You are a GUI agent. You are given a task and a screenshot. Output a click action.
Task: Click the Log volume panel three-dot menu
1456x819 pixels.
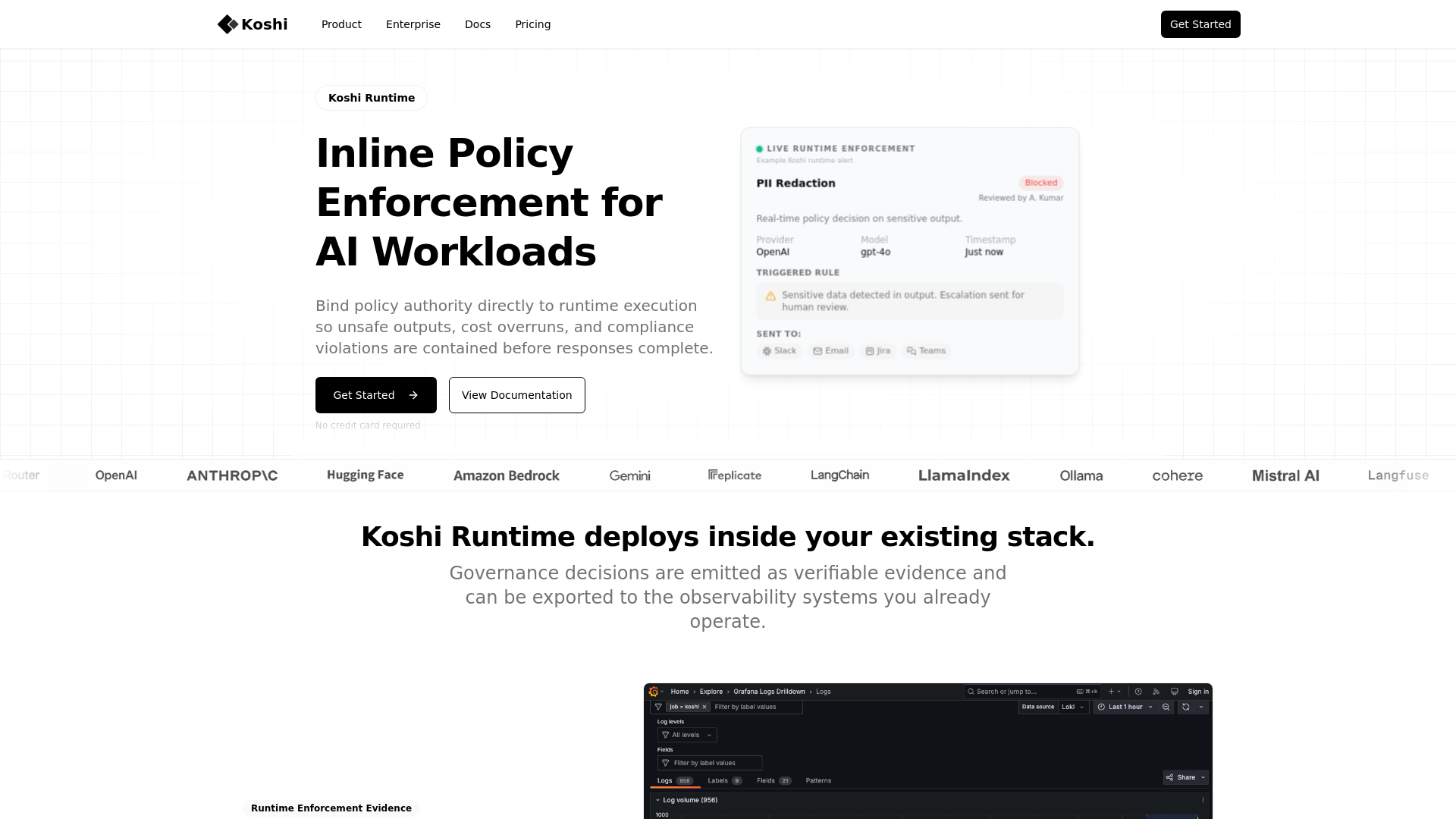click(x=1203, y=800)
